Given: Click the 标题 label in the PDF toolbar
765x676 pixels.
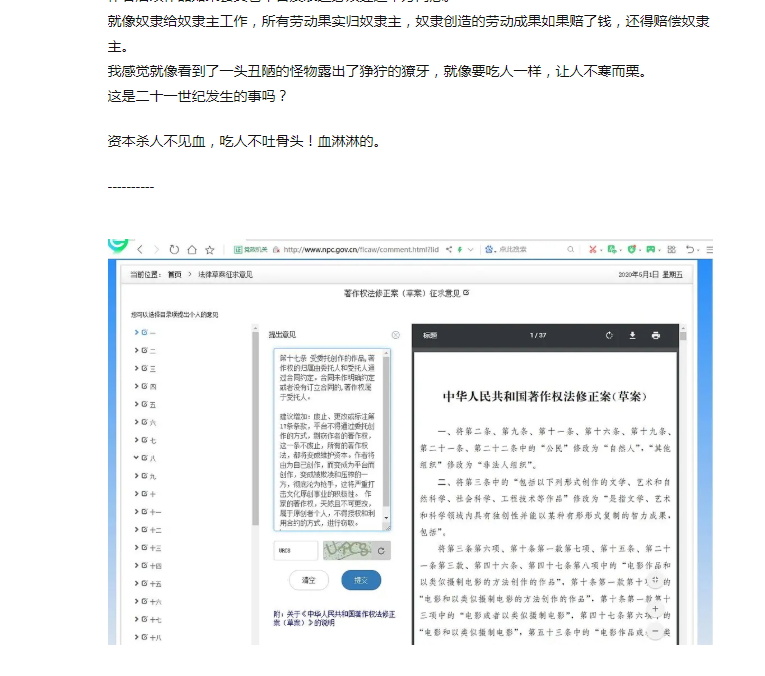Looking at the screenshot, I should click(x=430, y=335).
